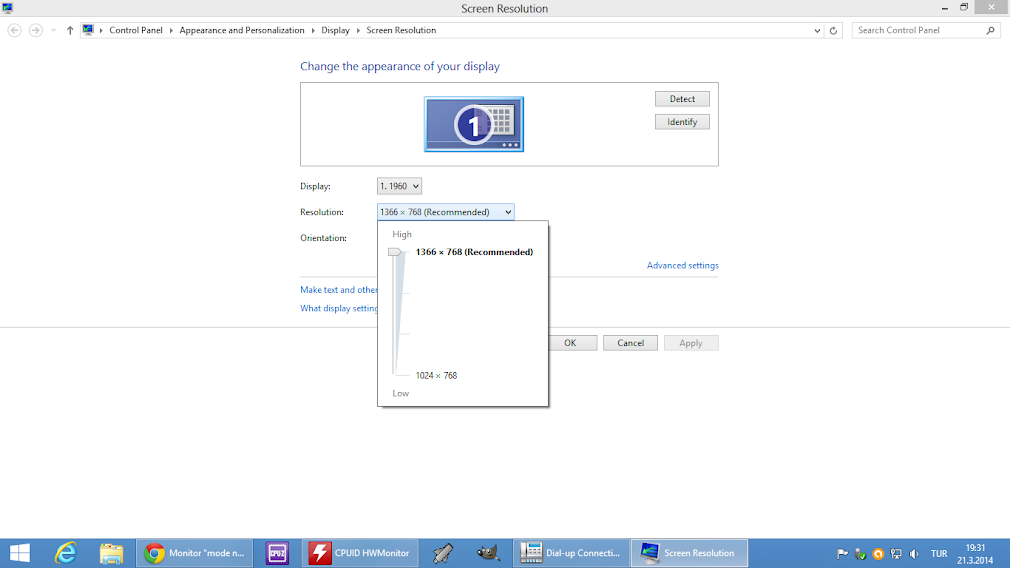Click the control panel icon in address bar
The image size is (1010, 568).
pyautogui.click(x=88, y=30)
